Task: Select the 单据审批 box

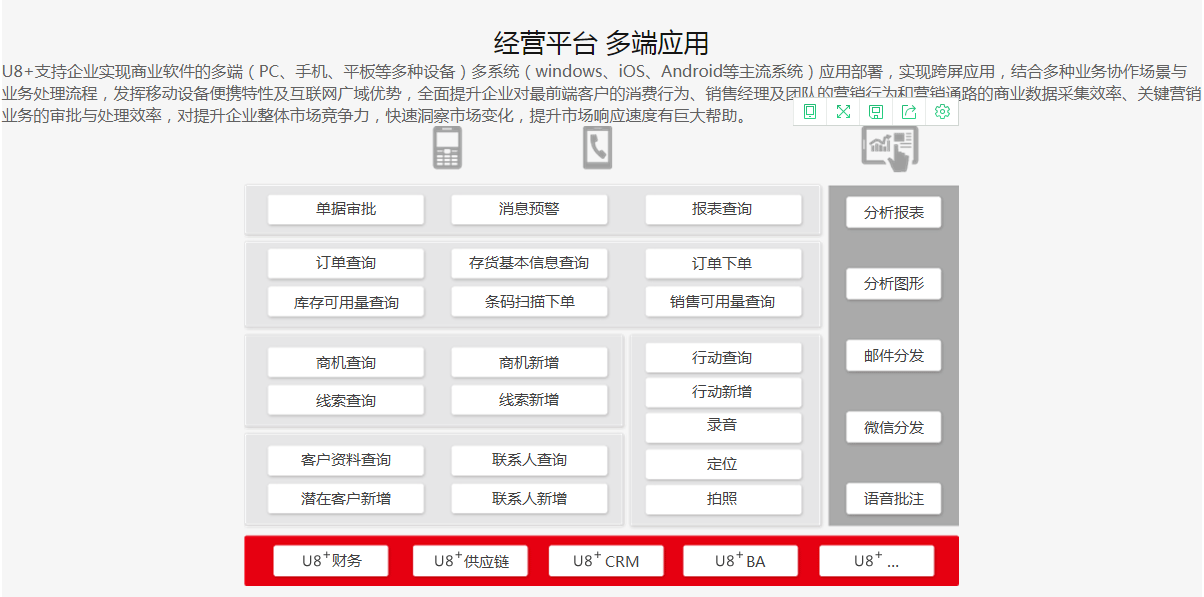Action: pyautogui.click(x=346, y=210)
